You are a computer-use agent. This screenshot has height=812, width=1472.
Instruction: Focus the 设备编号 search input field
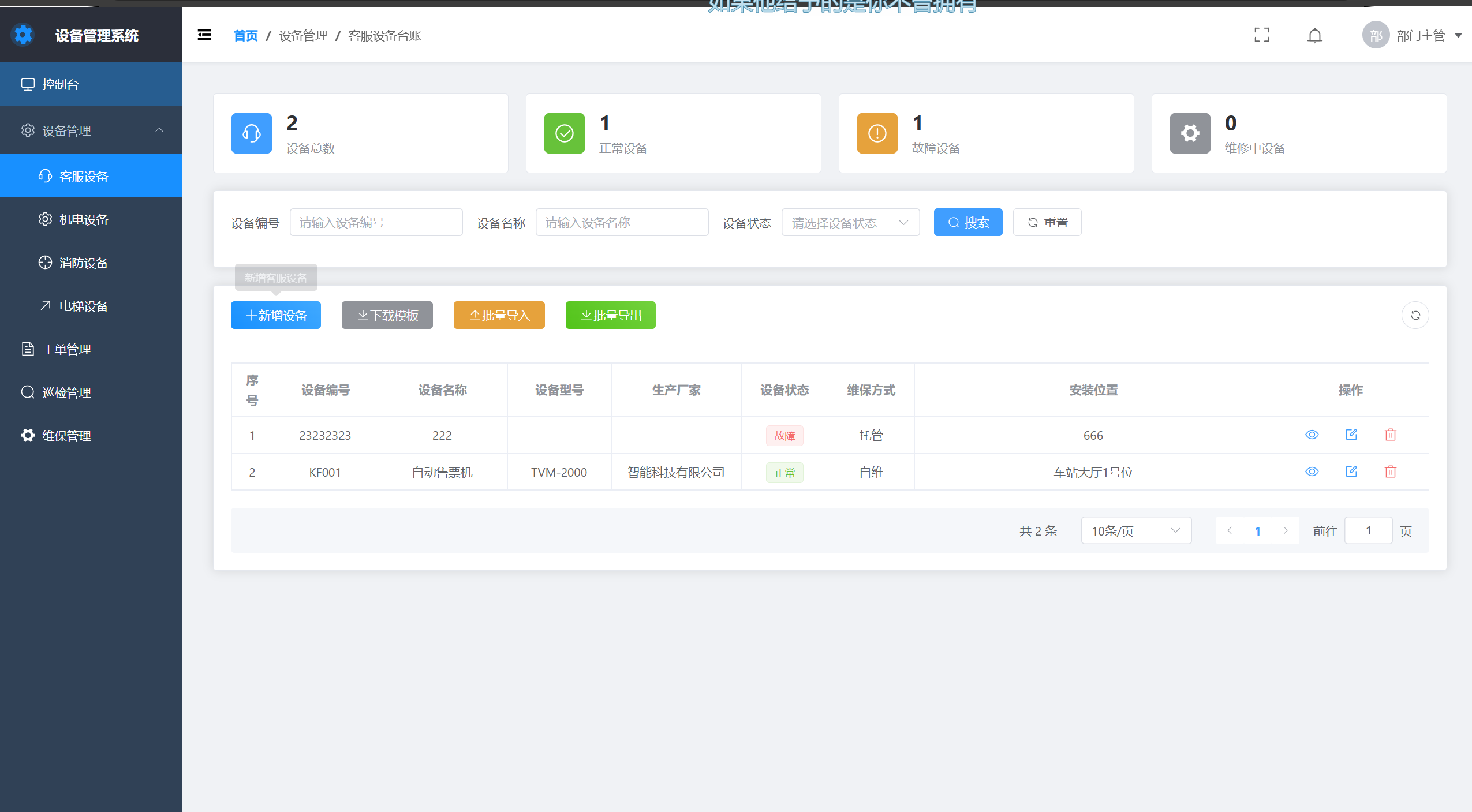click(x=376, y=223)
